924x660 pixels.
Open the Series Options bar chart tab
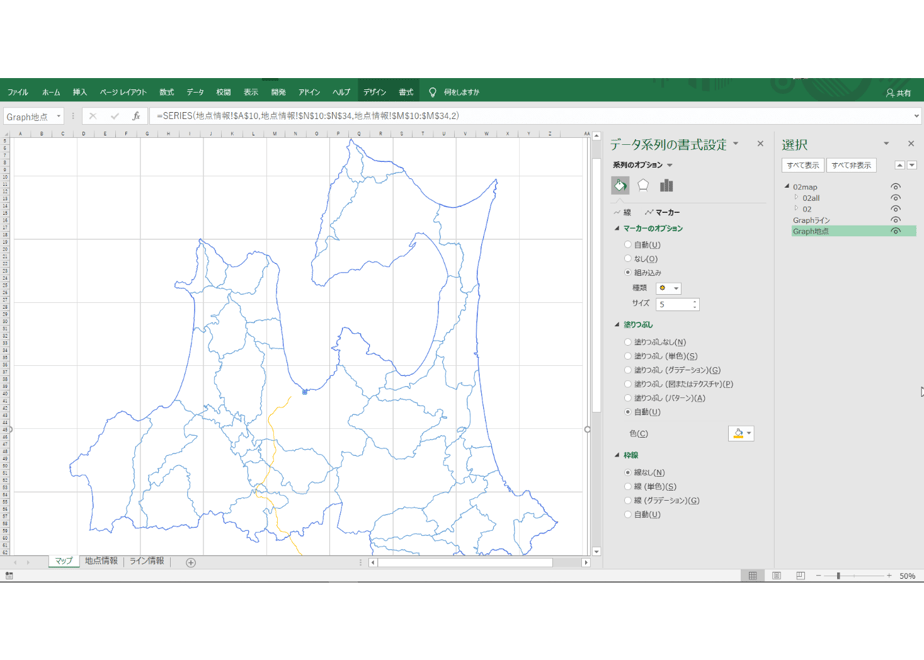[666, 186]
